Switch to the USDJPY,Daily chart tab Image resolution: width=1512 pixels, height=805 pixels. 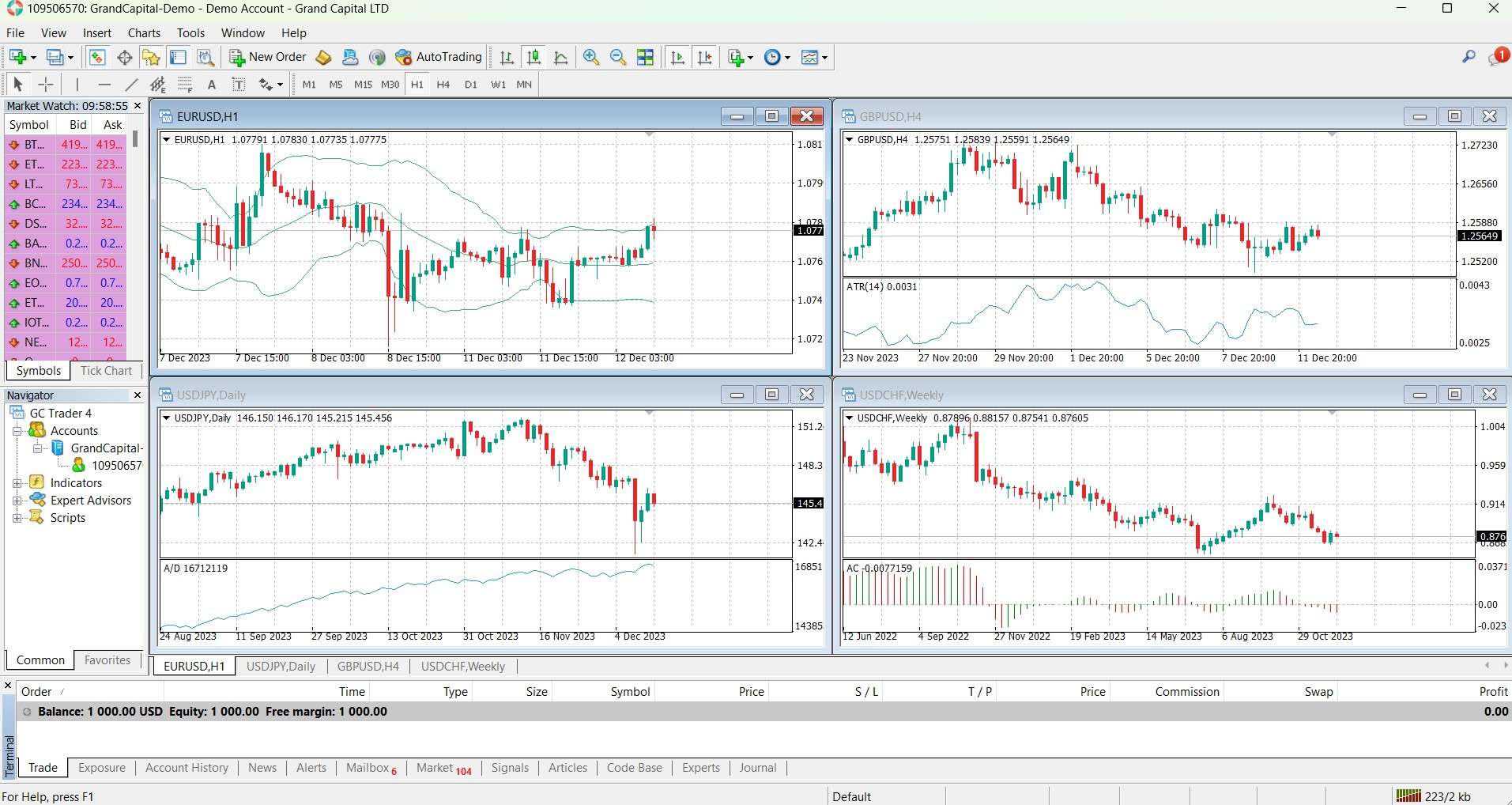pos(281,667)
